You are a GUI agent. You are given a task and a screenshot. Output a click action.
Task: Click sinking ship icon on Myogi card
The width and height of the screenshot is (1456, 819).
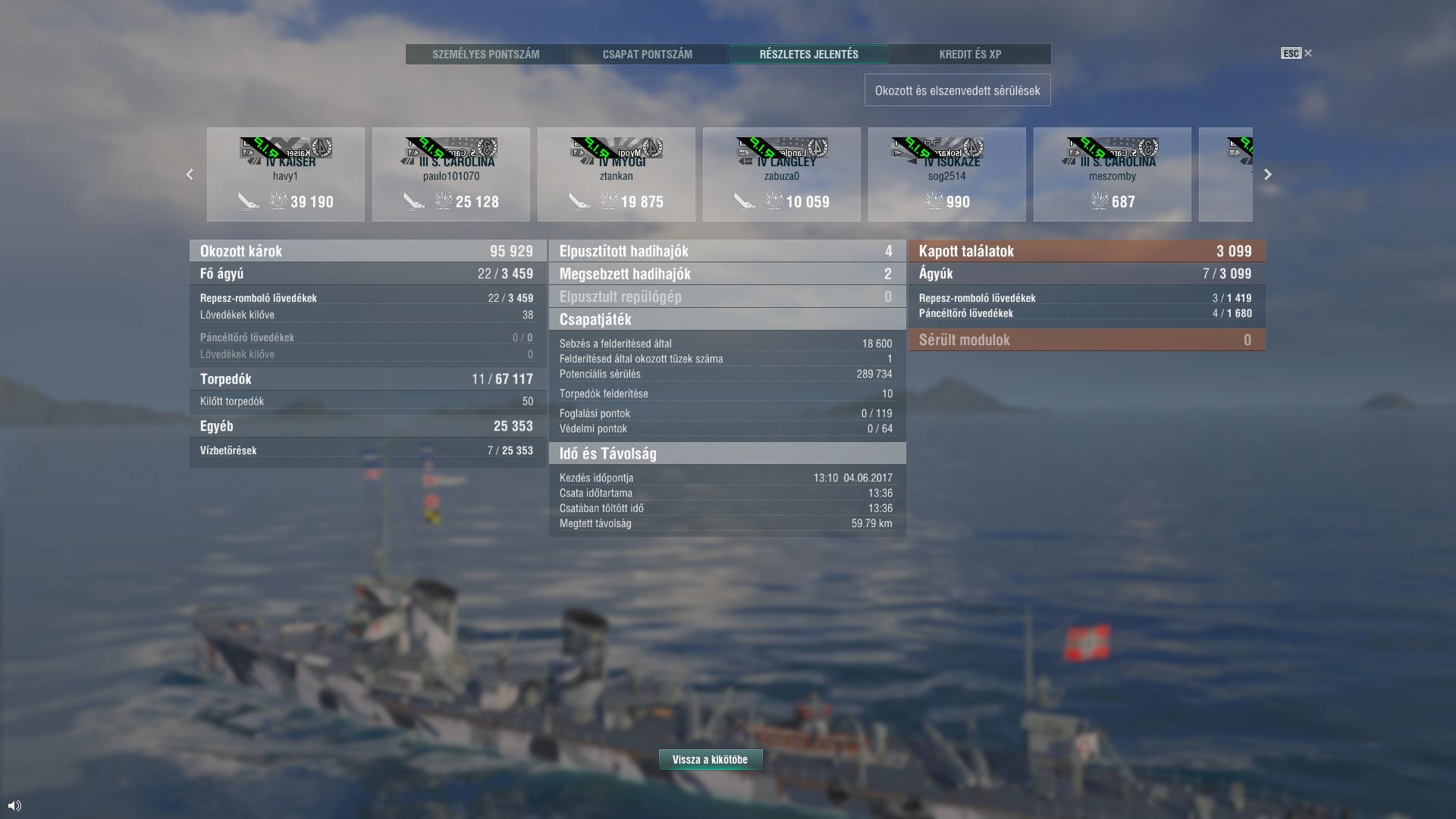[x=579, y=201]
